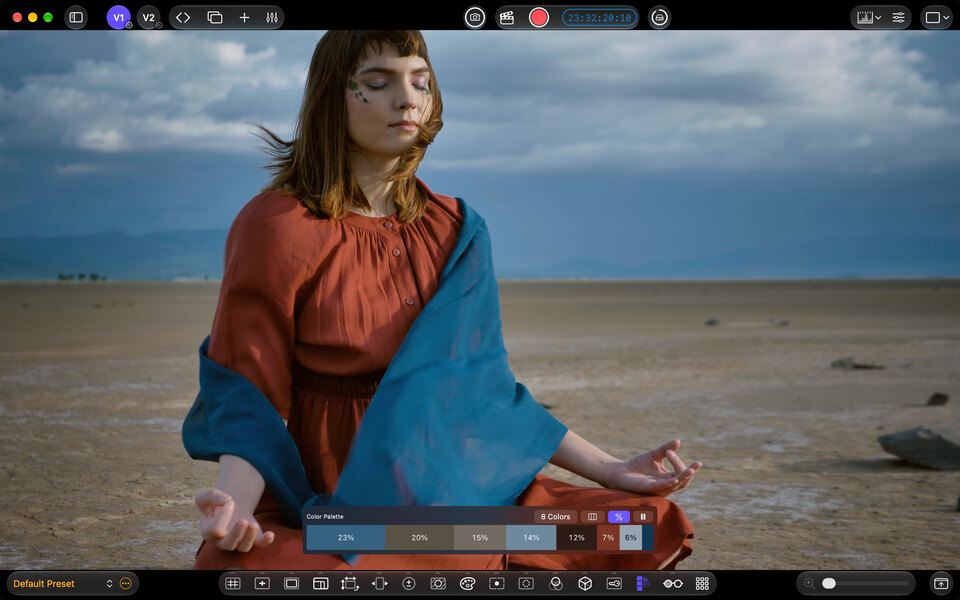960x600 pixels.
Task: Select the 14% light blue swatch
Action: tap(531, 538)
